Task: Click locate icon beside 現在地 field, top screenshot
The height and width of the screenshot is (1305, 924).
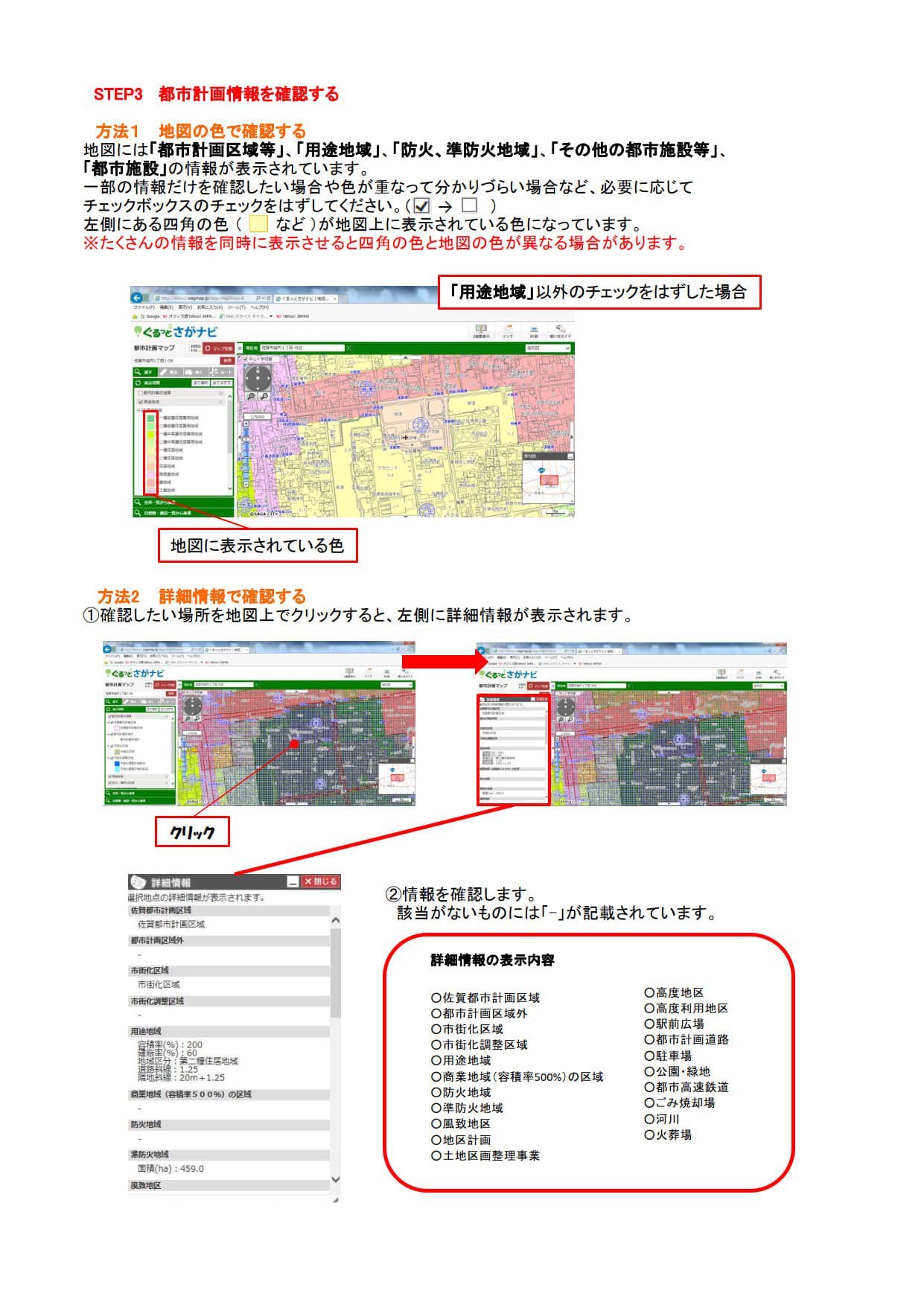Action: (x=348, y=348)
